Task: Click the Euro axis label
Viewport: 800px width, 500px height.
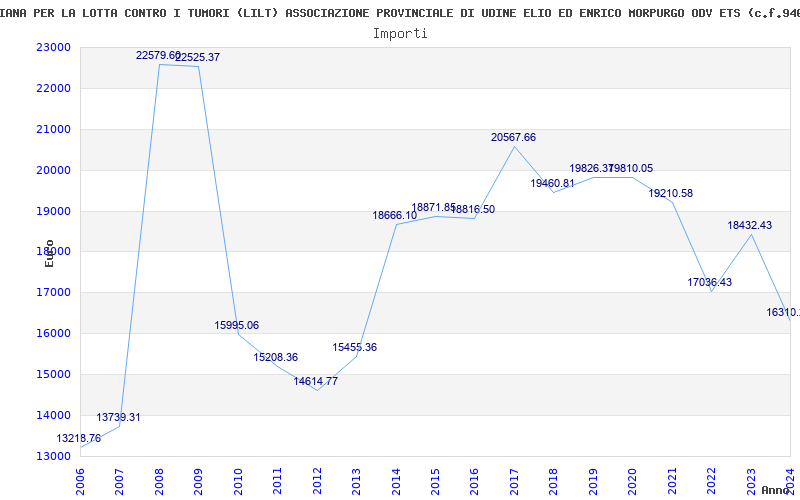Action: pos(49,253)
